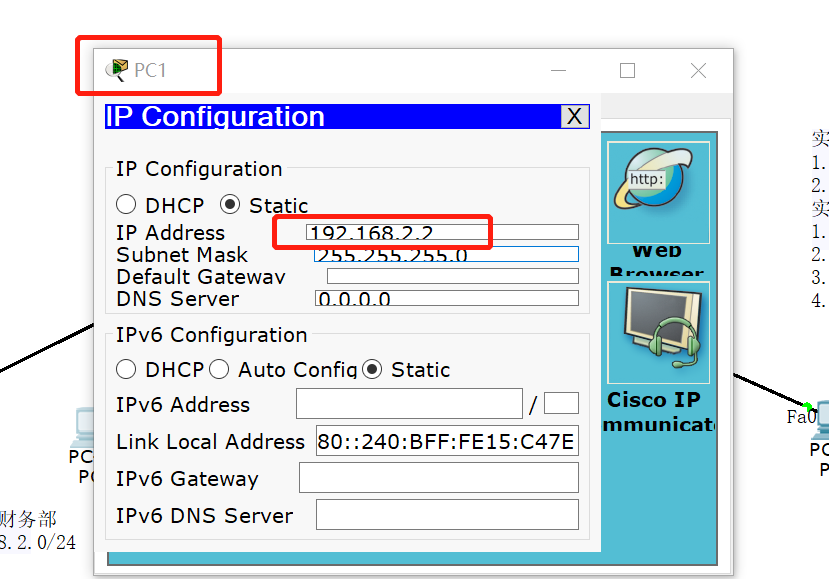Click the IPv6 Gateway input field
Viewport: 829px width, 579px height.
coord(439,477)
